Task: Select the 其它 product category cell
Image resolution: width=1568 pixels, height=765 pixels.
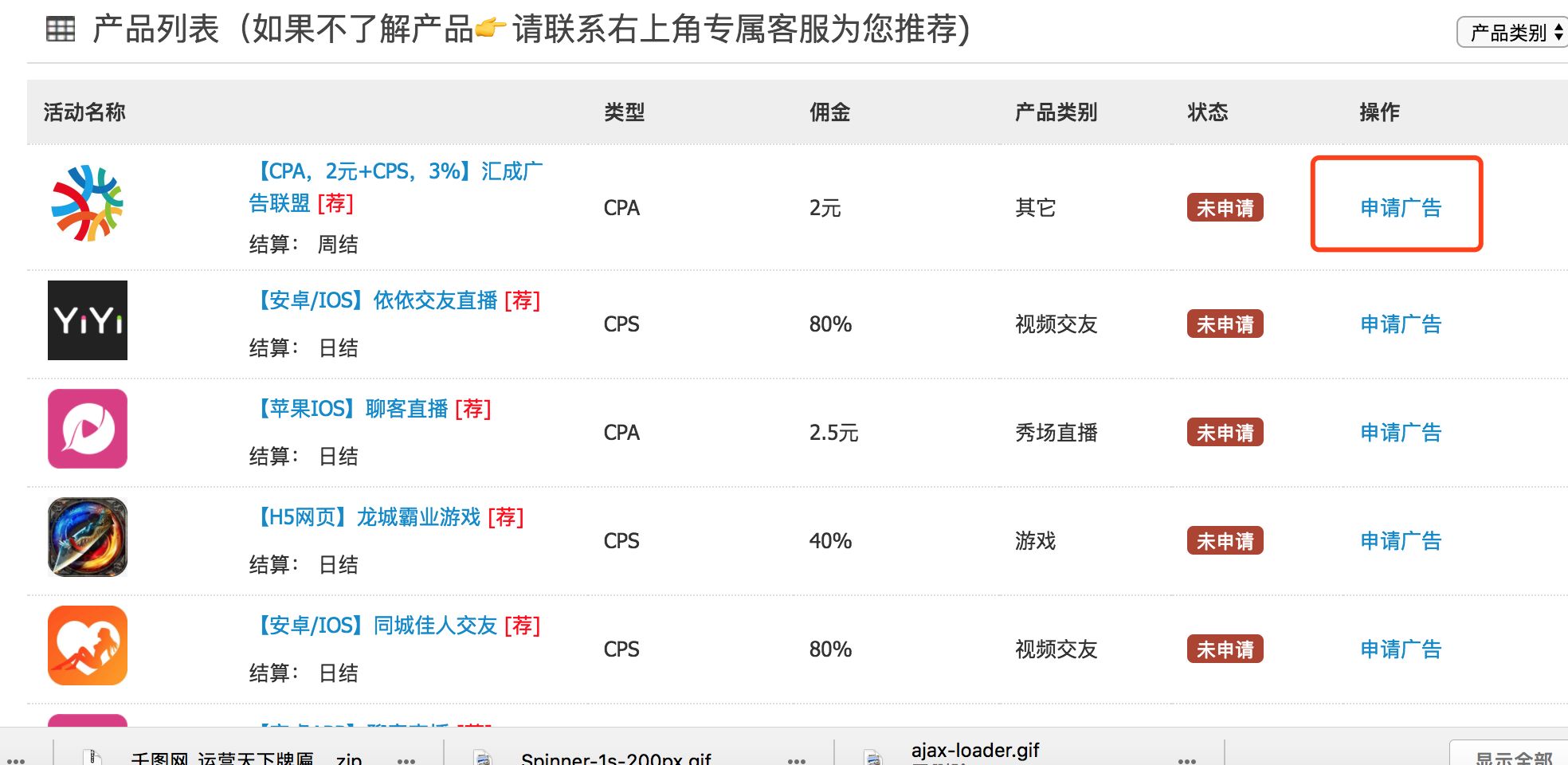Action: click(1035, 208)
